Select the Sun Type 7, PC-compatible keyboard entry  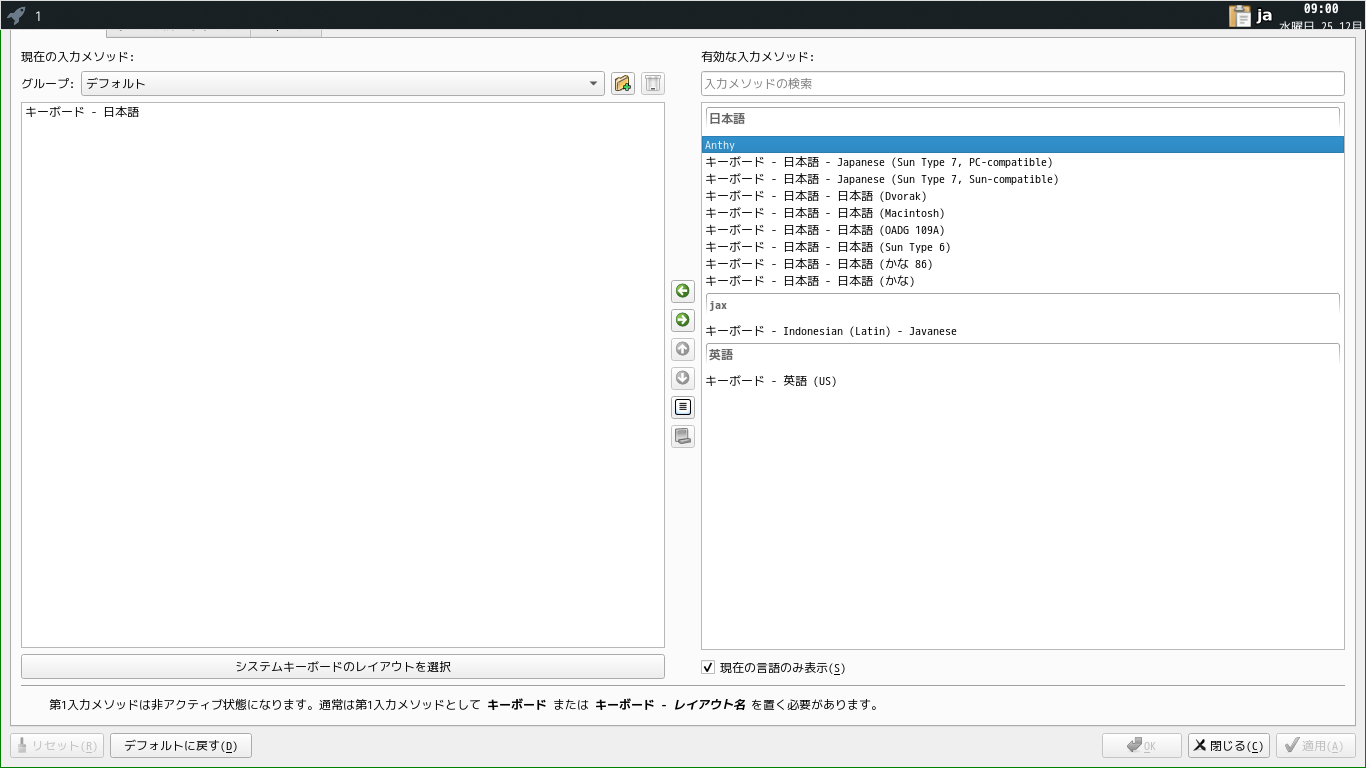coord(1022,162)
